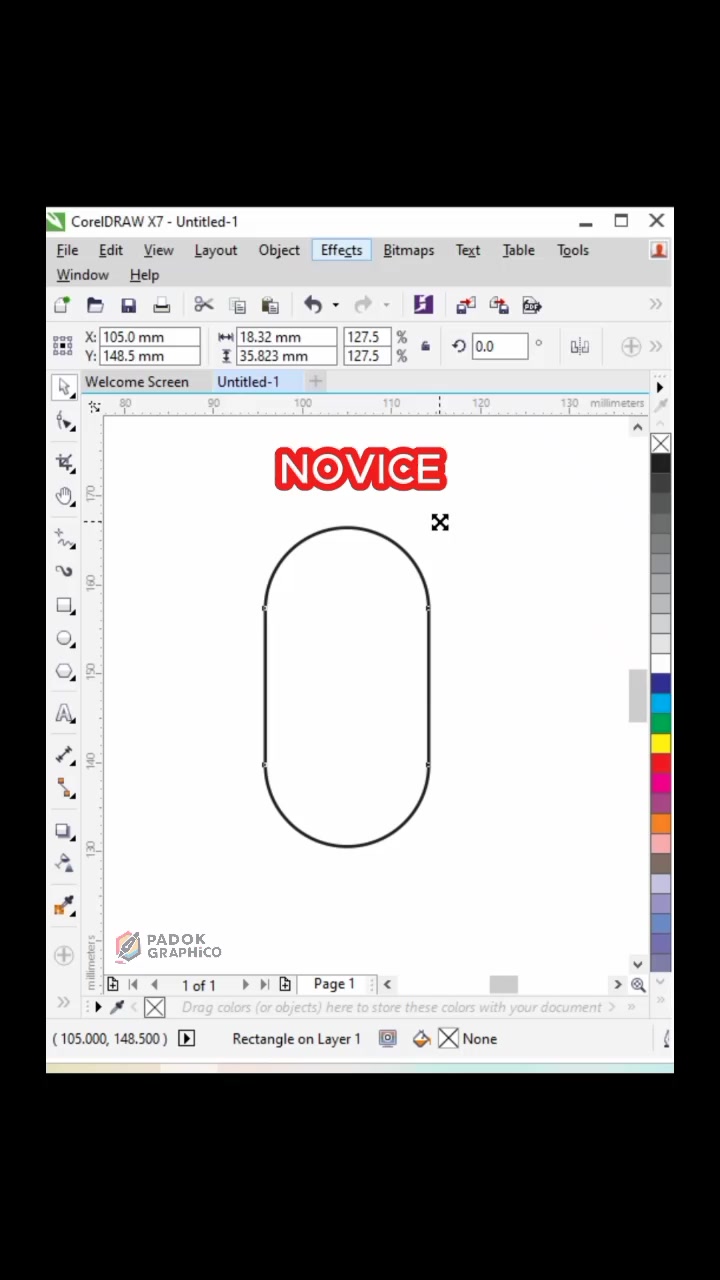The height and width of the screenshot is (1280, 720).
Task: Click the fill color bucket in status bar
Action: coord(421,1039)
